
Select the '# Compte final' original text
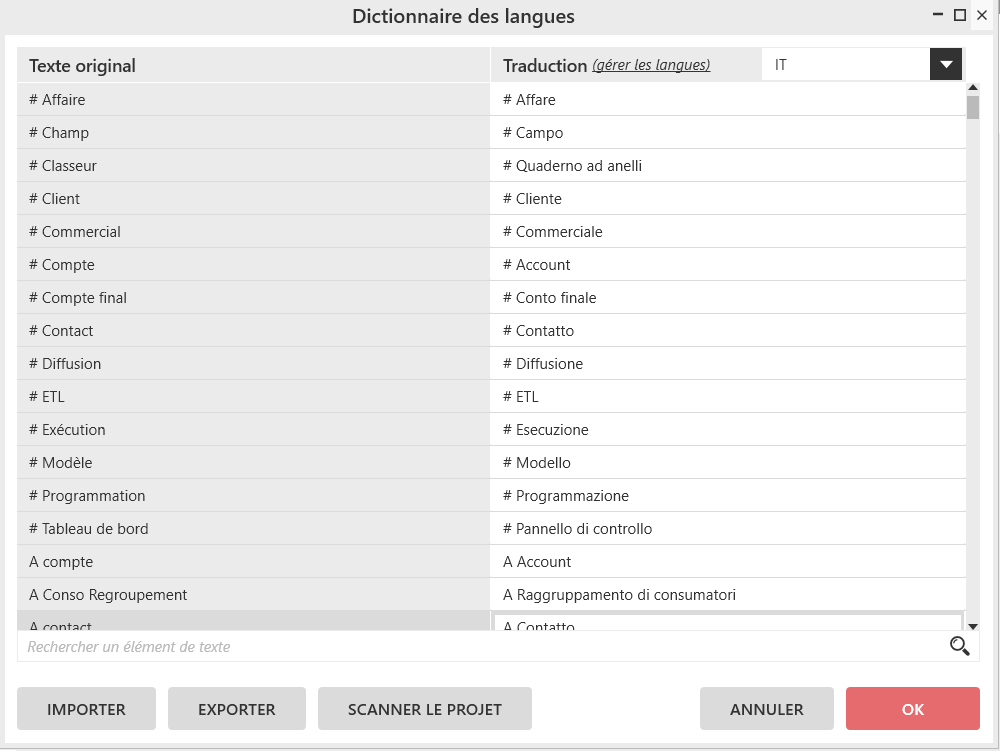[x=253, y=298]
